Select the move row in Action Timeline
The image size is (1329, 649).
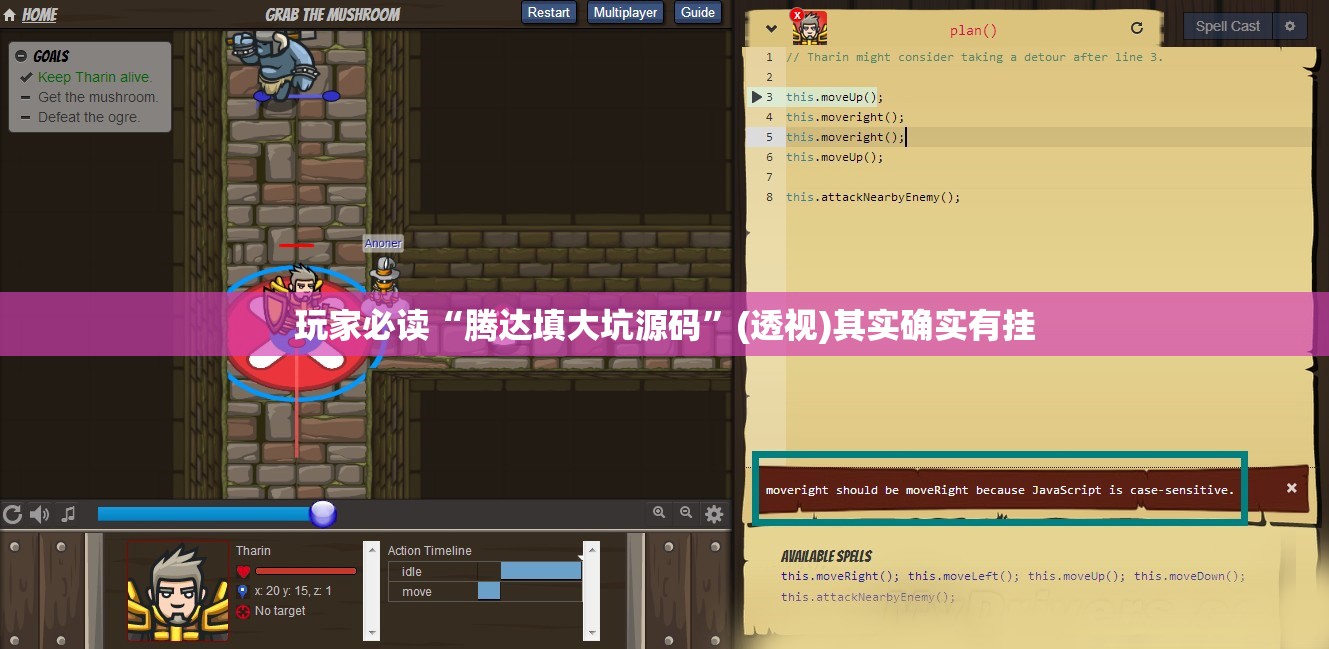tap(485, 591)
